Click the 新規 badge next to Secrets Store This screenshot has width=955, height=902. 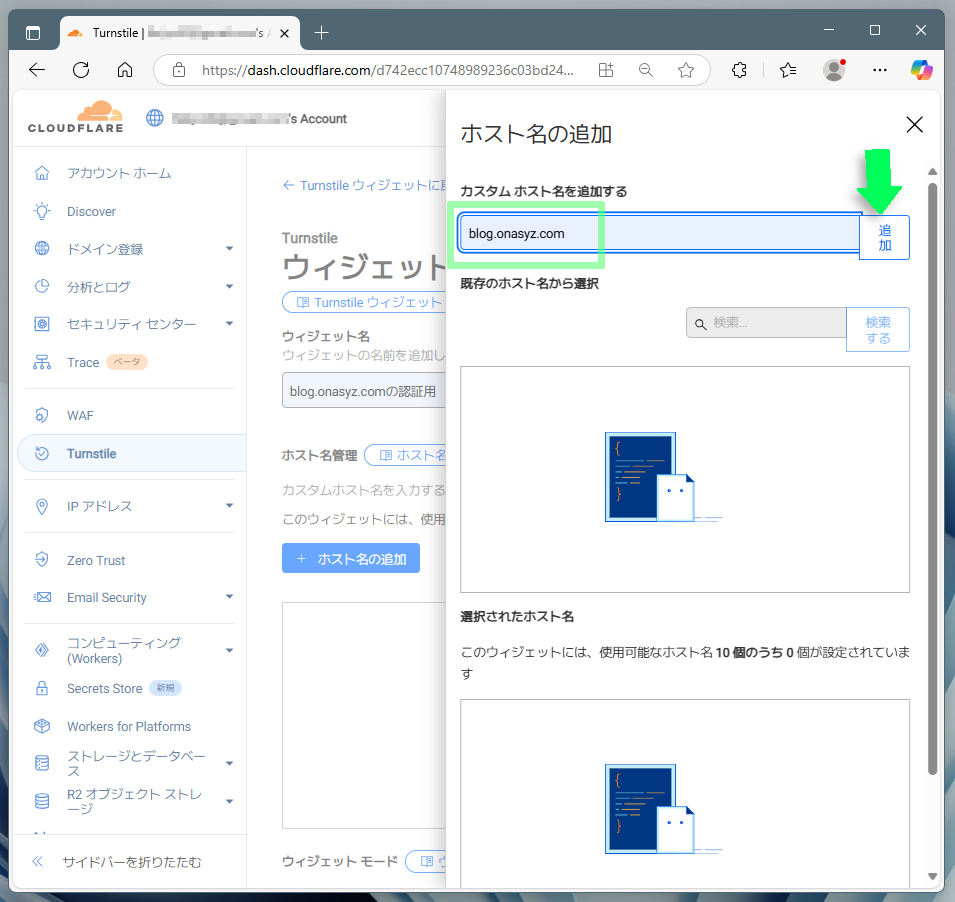[165, 688]
